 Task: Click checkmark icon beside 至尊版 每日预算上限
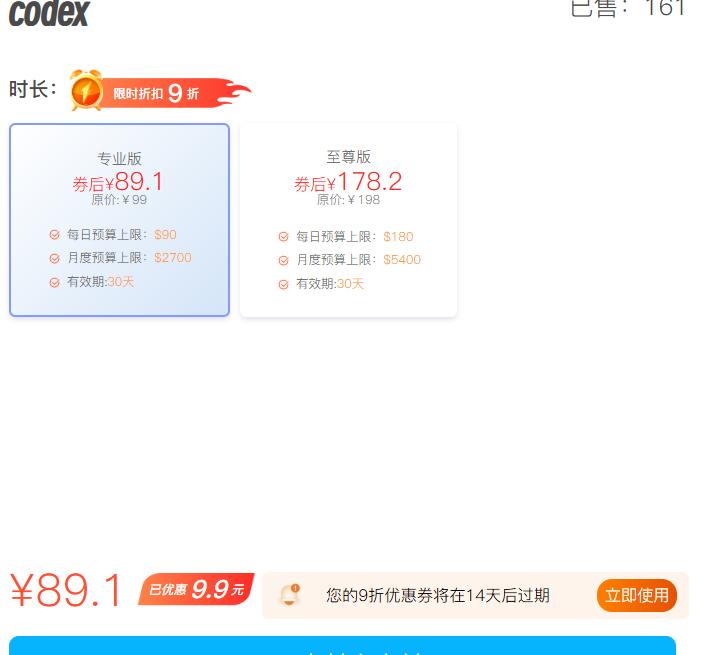tap(284, 237)
